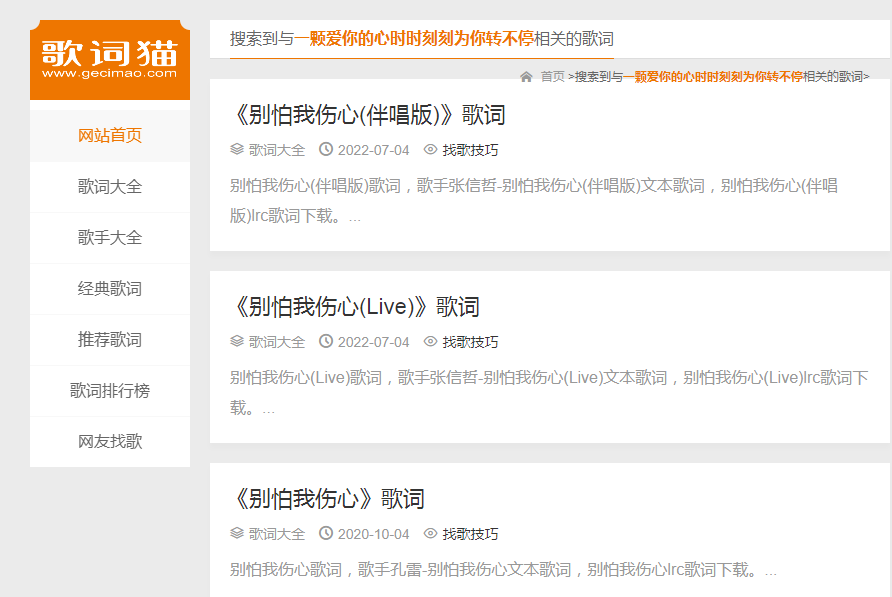Viewport: 892px width, 597px height.
Task: Open 《别怕我伤心(伴唱版)》歌词 title link
Action: point(368,115)
